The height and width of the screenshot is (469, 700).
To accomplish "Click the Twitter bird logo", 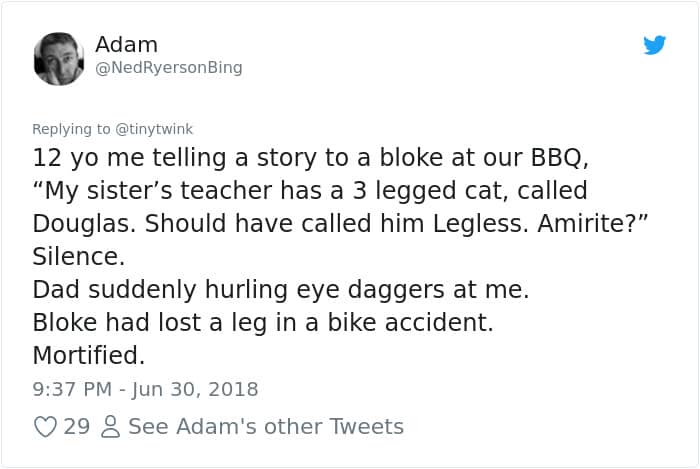I will click(x=654, y=46).
